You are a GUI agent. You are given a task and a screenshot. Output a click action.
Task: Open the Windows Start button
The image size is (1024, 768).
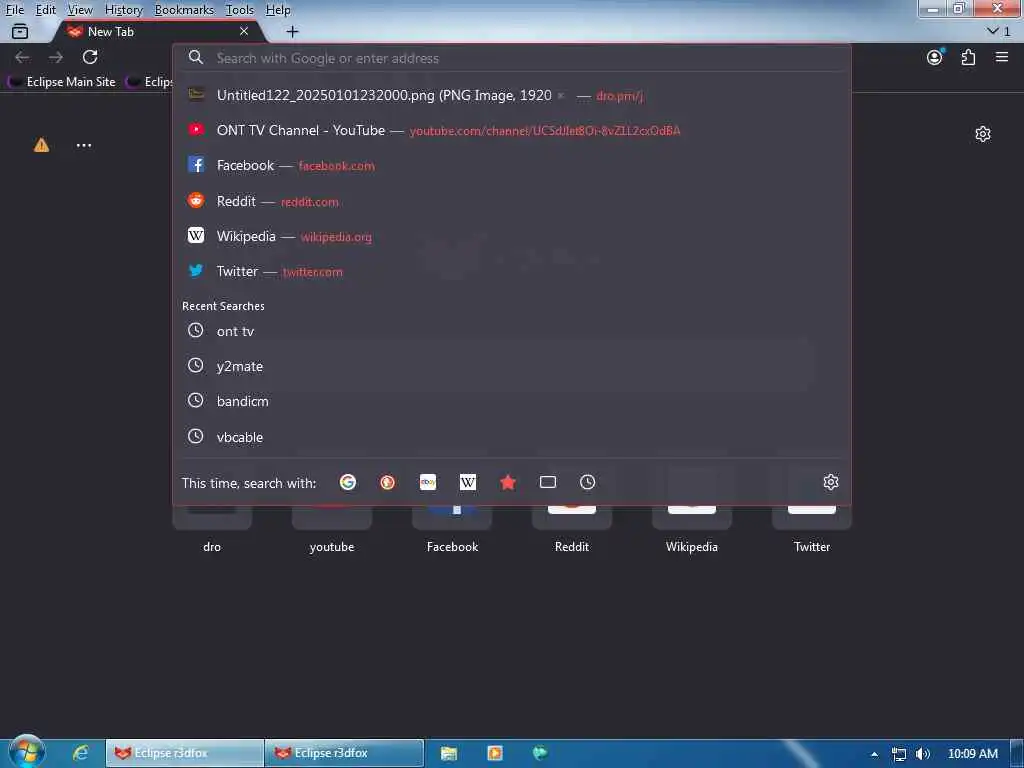(x=26, y=752)
